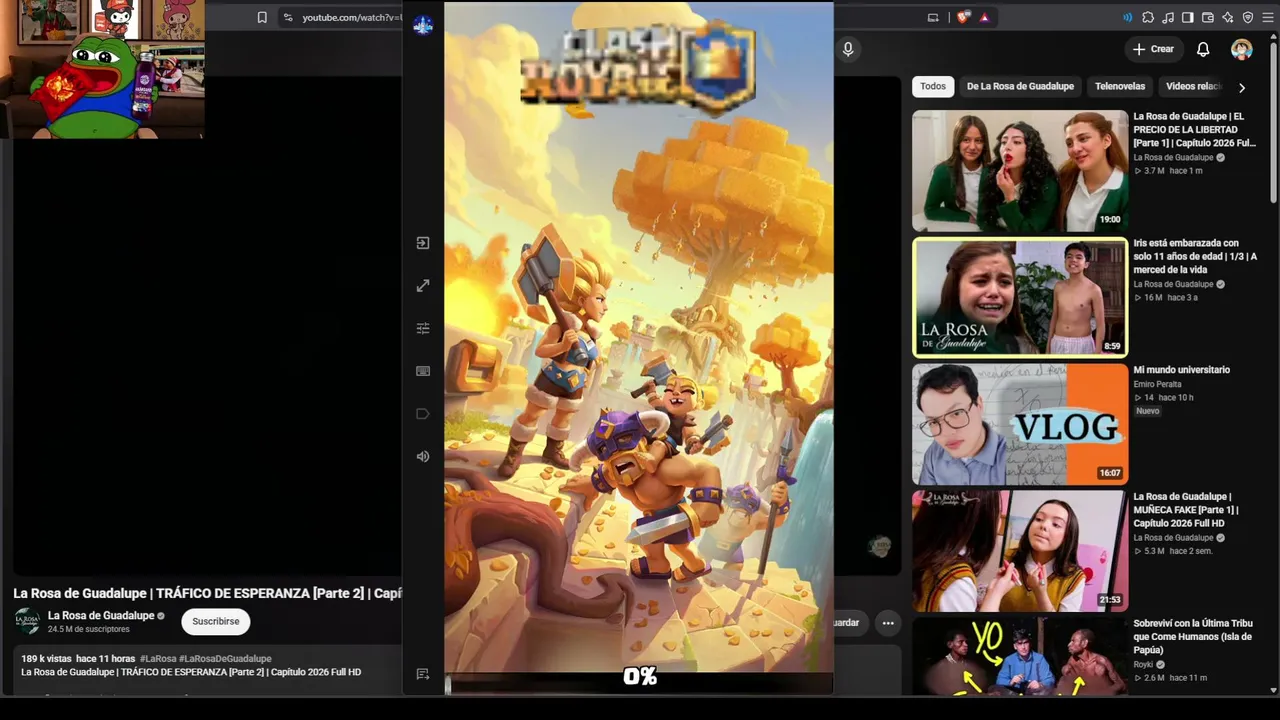Toggle emulator fullscreen expand icon
Screen dimensions: 1280x720
click(x=423, y=286)
